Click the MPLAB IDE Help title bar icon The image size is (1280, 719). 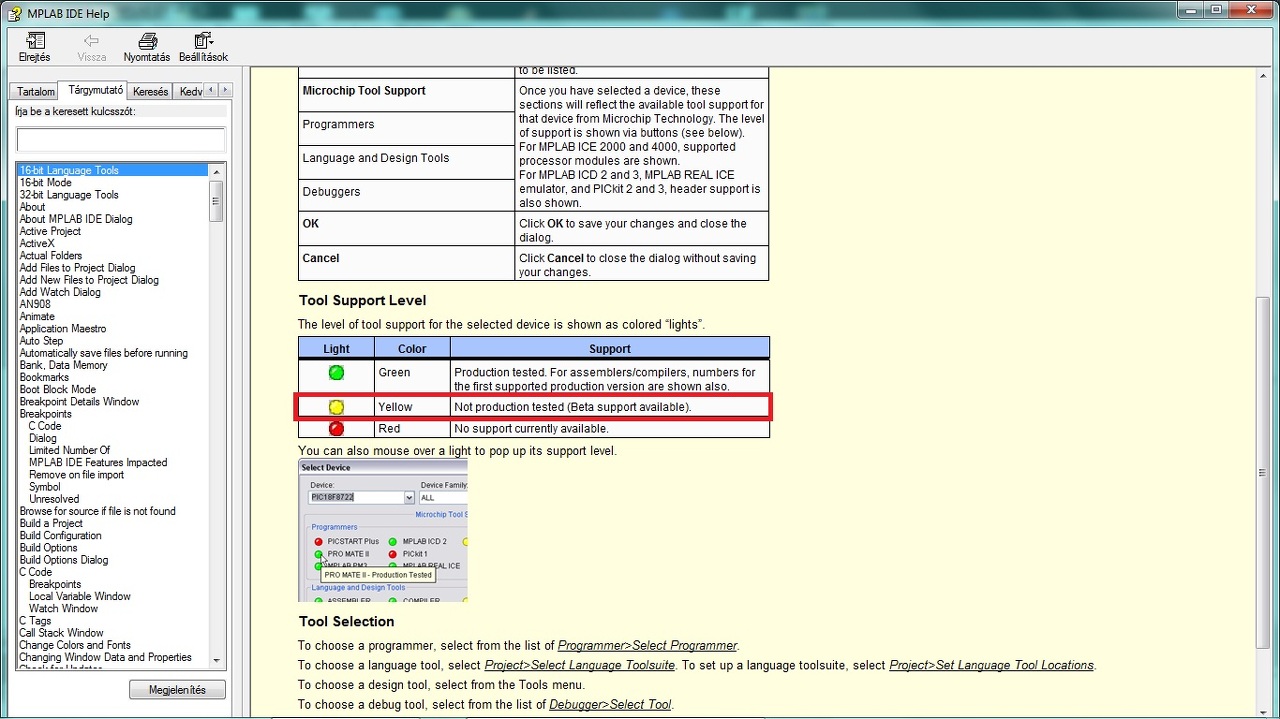click(x=14, y=13)
